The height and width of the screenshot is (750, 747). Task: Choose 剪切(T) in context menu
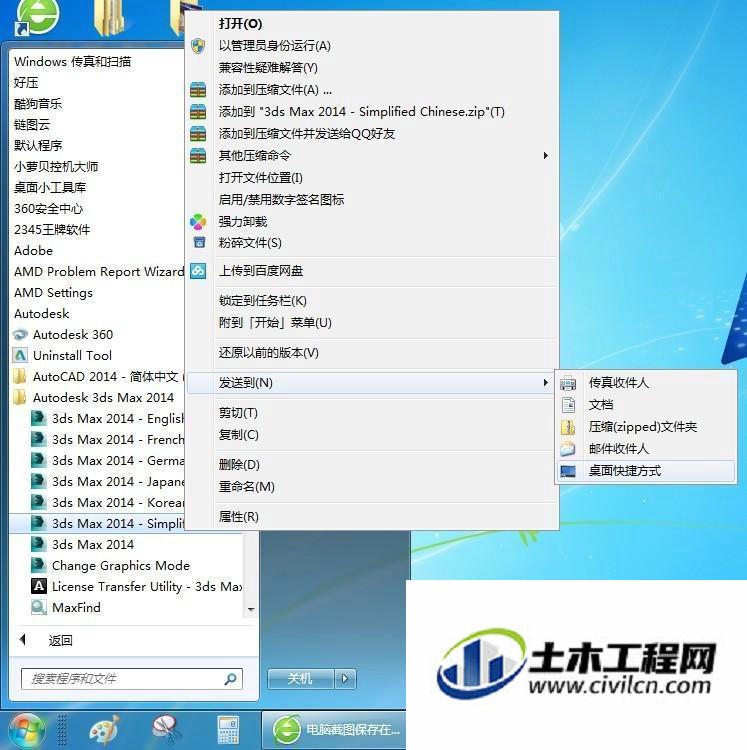238,413
